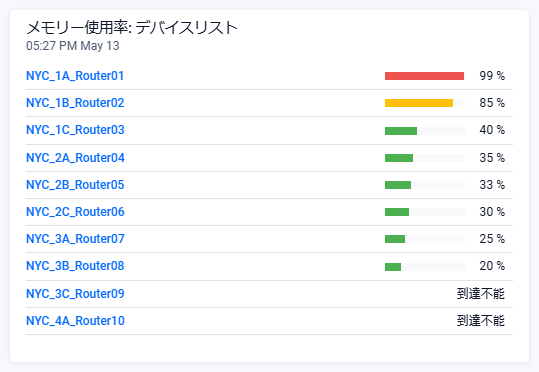Open the NYC_1C_Router03 device link
Screen dimensions: 539x372
coord(75,130)
